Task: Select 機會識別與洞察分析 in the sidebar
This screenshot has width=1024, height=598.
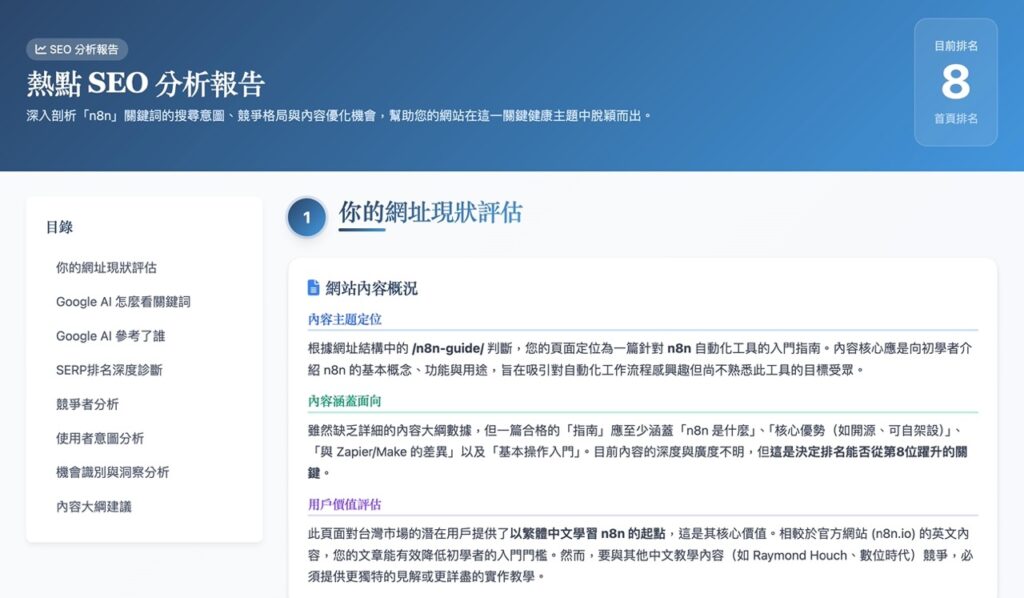Action: click(x=112, y=472)
